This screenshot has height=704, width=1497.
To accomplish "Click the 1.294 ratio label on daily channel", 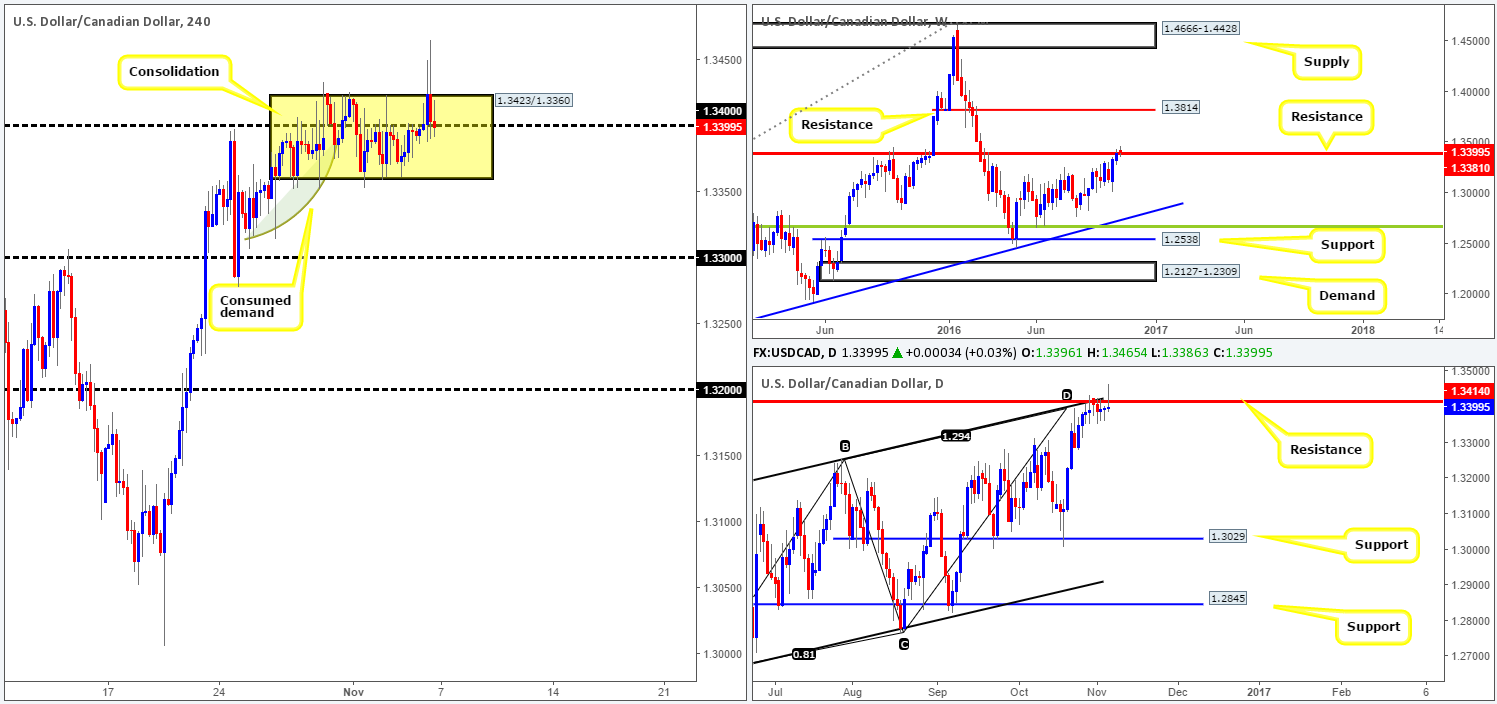I will [955, 436].
